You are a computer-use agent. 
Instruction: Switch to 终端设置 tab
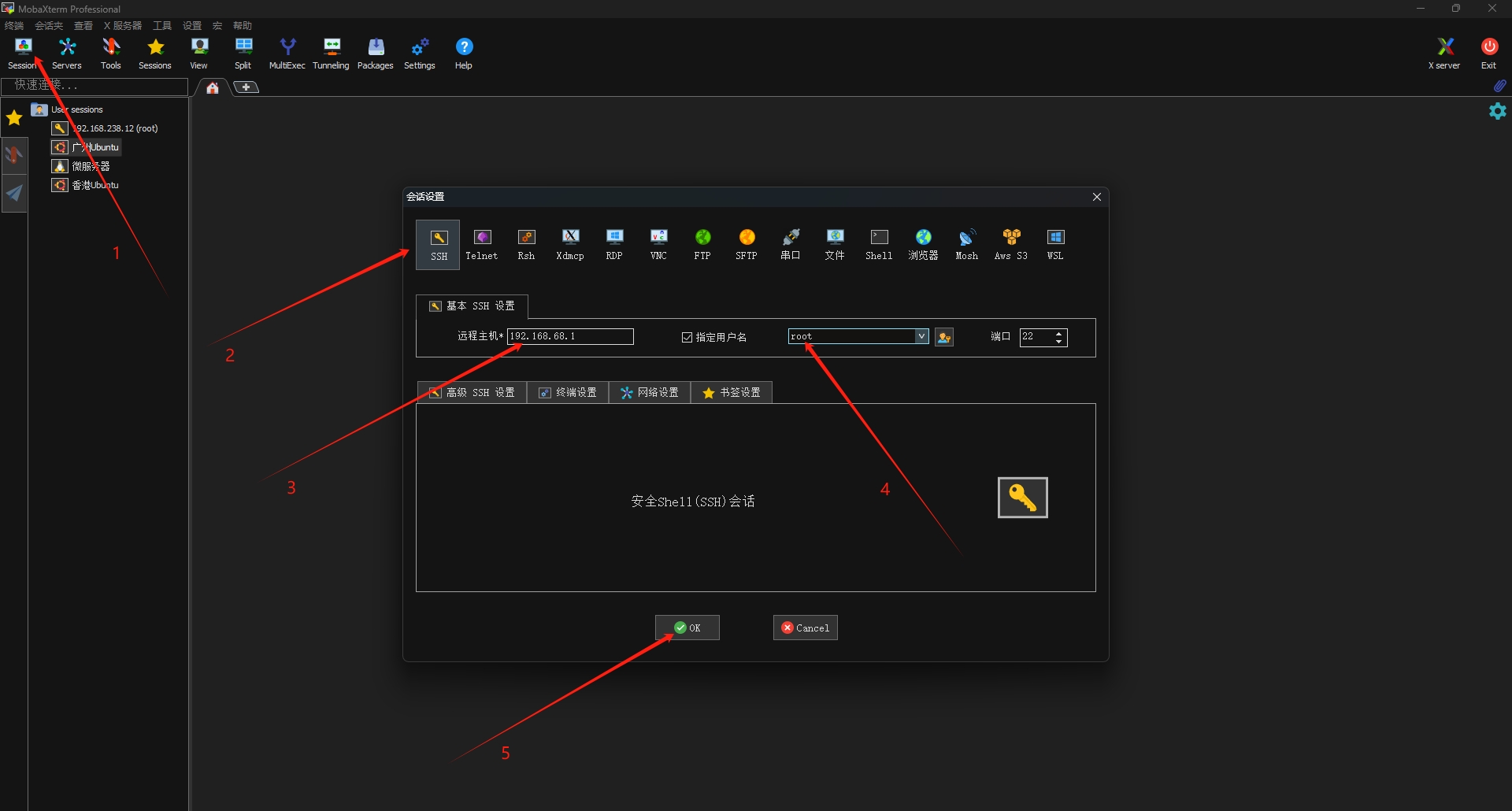coord(568,392)
